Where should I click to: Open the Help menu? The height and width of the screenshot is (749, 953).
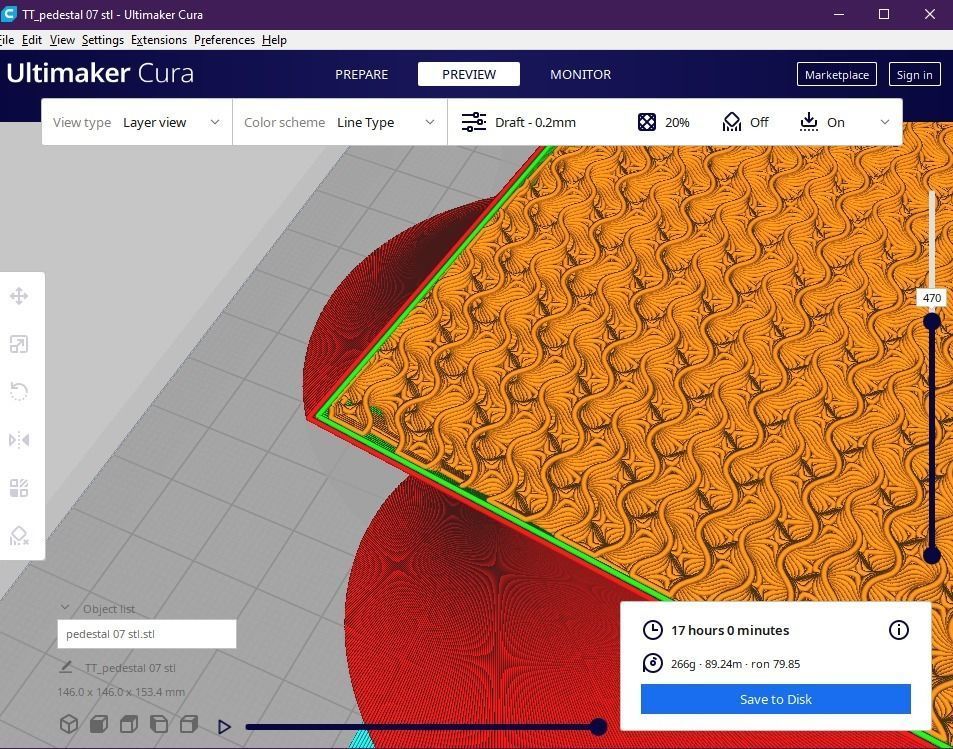point(274,40)
